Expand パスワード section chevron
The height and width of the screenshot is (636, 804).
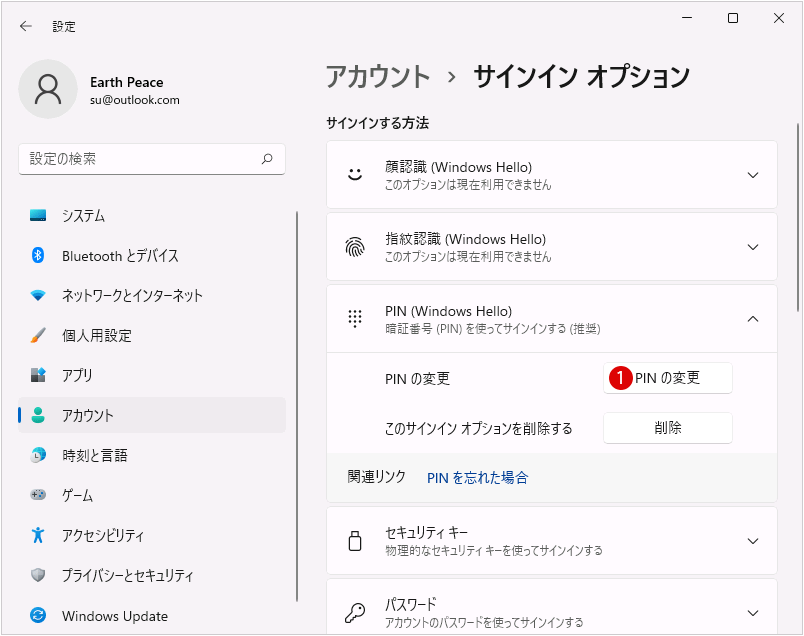coord(753,613)
